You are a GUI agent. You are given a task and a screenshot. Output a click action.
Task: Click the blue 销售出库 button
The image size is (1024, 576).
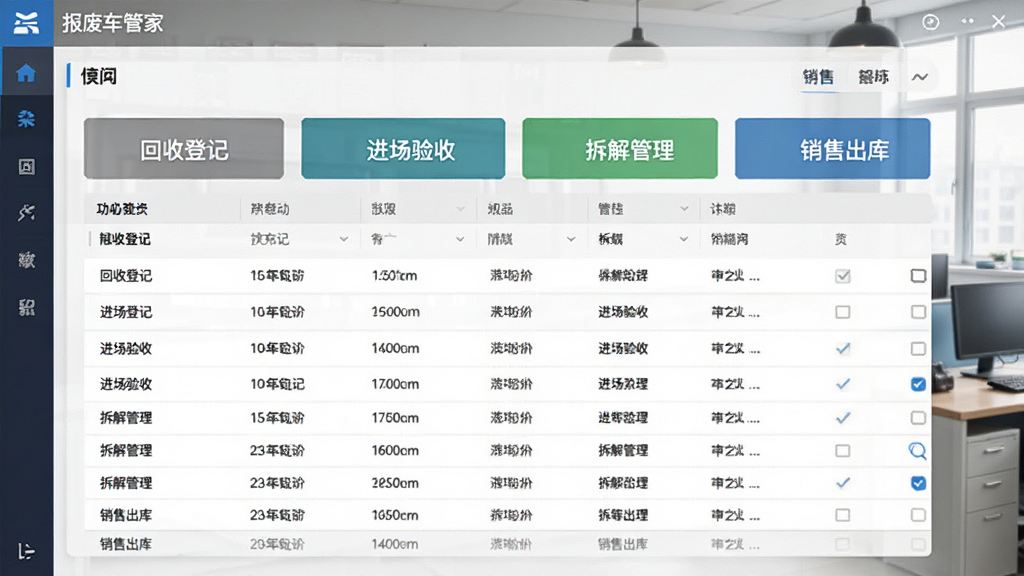833,149
